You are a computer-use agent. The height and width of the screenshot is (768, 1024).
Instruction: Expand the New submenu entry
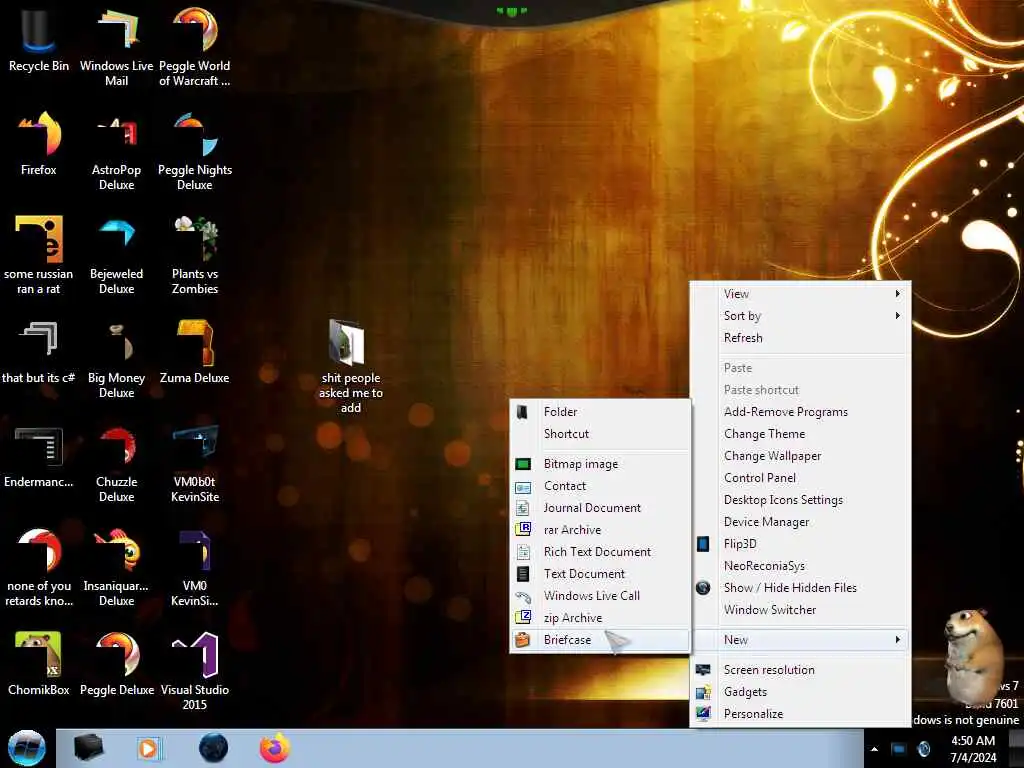(x=800, y=640)
